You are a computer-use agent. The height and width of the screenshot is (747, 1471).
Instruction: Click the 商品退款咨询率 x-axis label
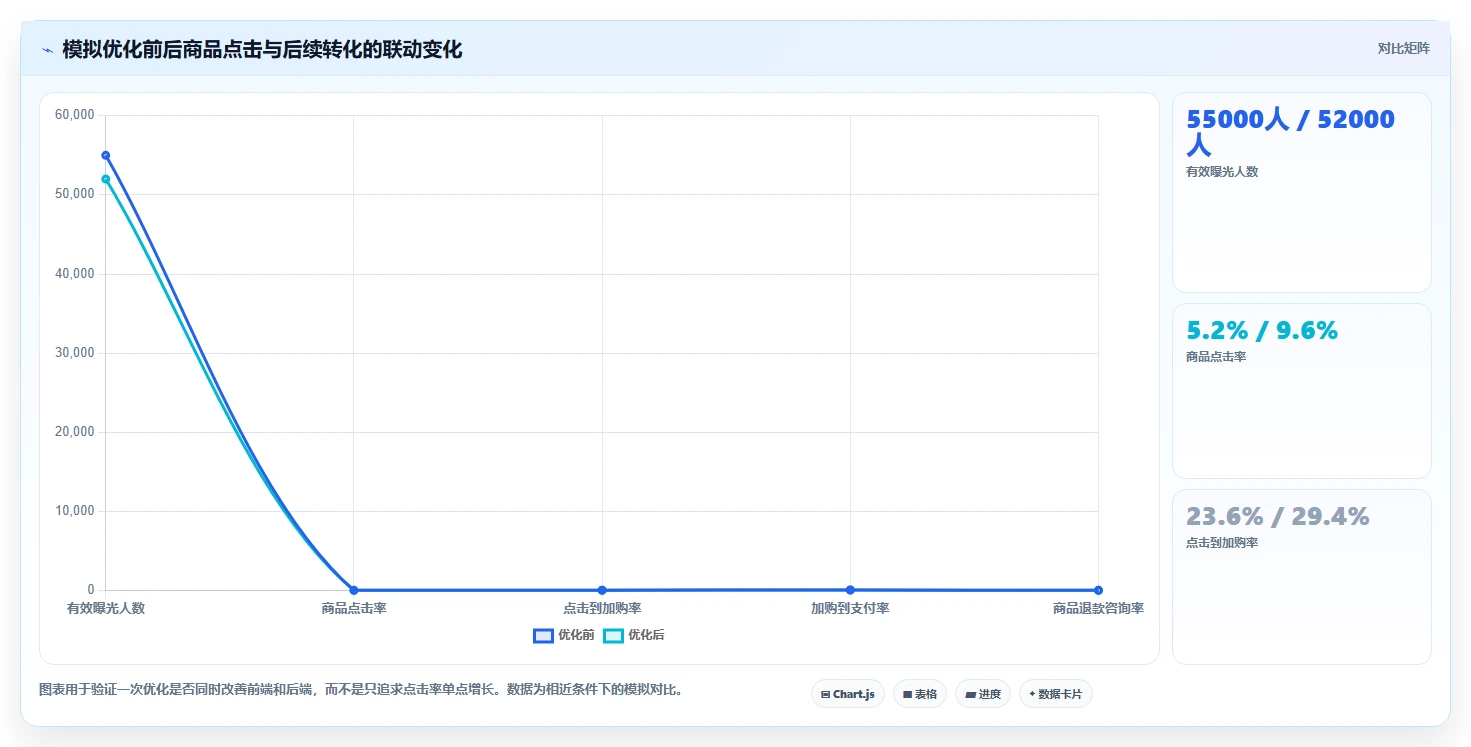point(1098,608)
